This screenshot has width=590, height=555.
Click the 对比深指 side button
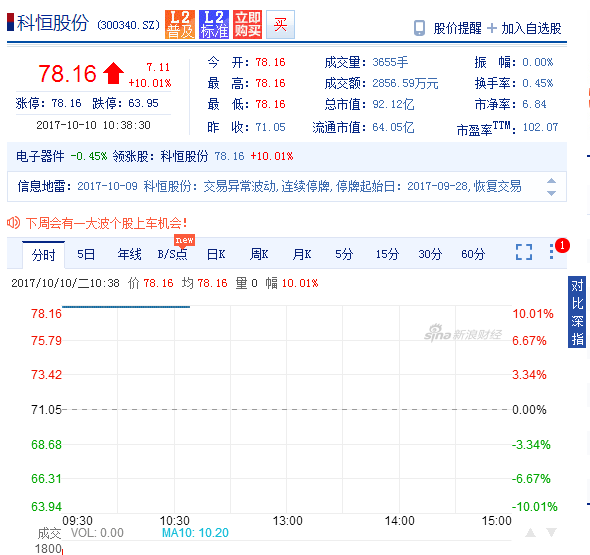click(577, 312)
